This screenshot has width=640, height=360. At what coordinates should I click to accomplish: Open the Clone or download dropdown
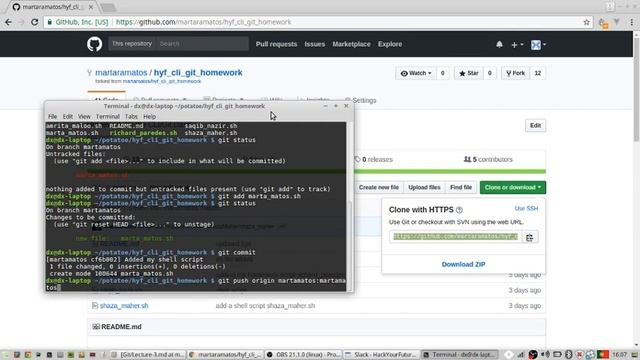click(x=513, y=187)
